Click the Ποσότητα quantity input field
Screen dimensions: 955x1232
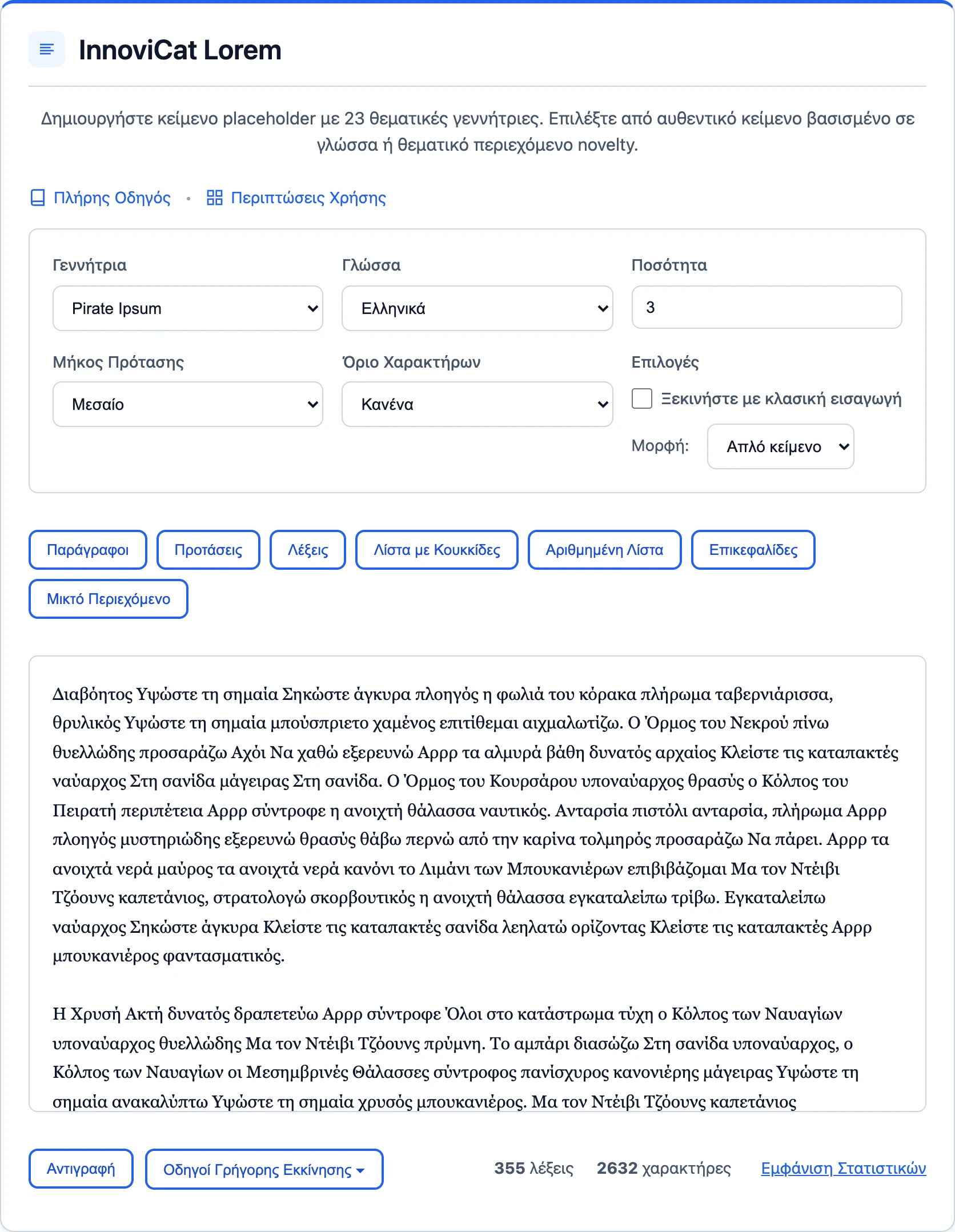pos(767,307)
